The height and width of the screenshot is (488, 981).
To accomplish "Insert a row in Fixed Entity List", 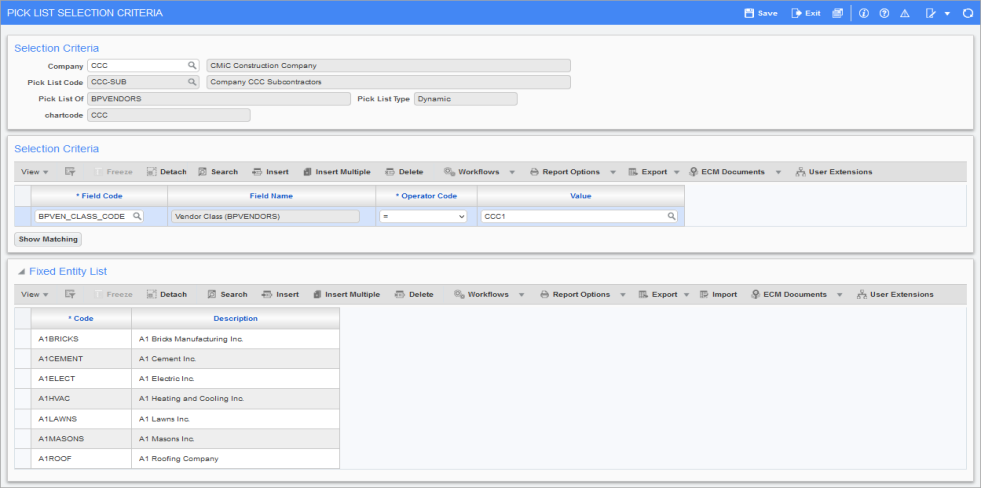I will click(280, 294).
